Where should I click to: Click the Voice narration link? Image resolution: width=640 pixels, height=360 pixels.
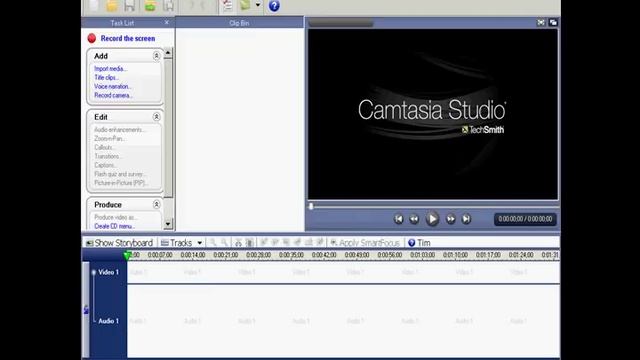click(113, 87)
